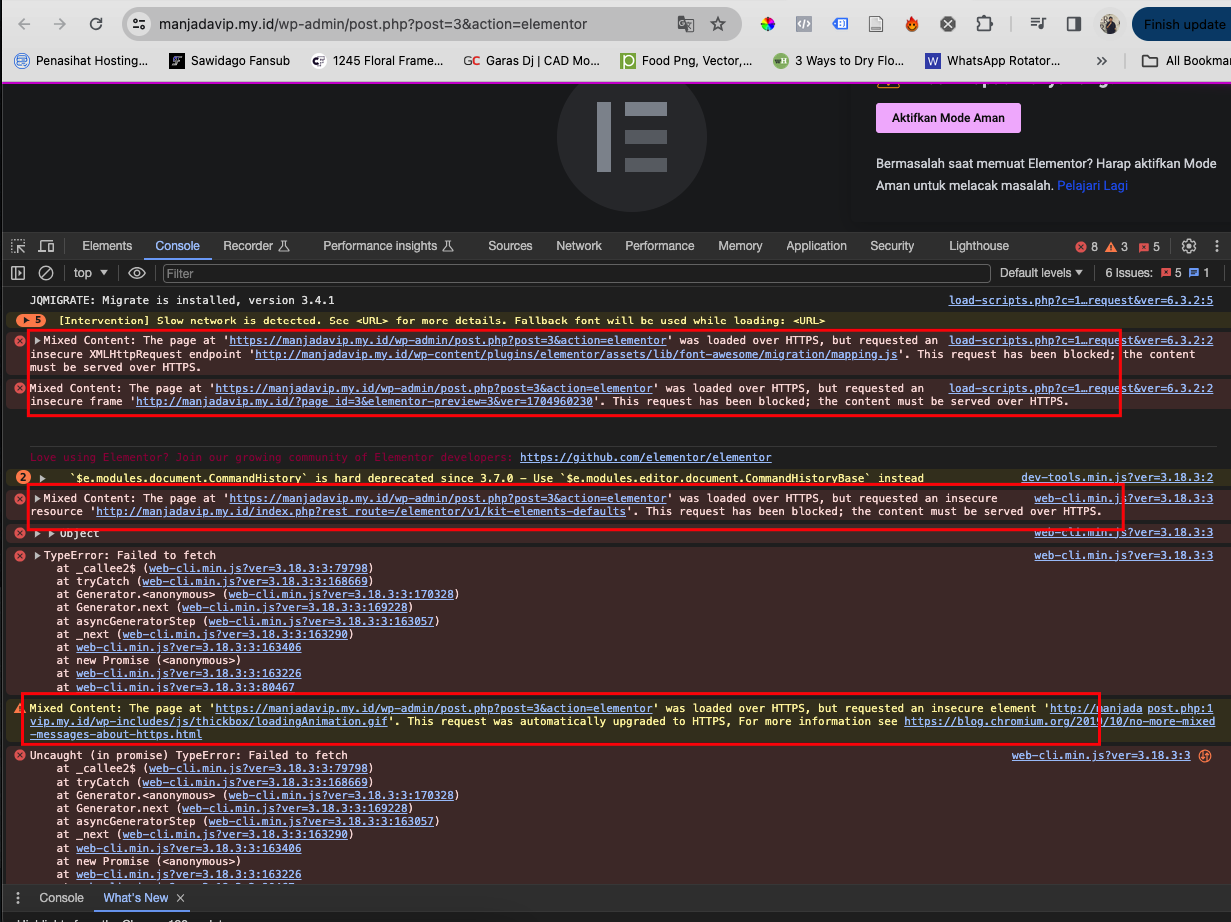Open the Lighthouse tab
Viewport: 1231px width, 922px height.
click(x=978, y=246)
